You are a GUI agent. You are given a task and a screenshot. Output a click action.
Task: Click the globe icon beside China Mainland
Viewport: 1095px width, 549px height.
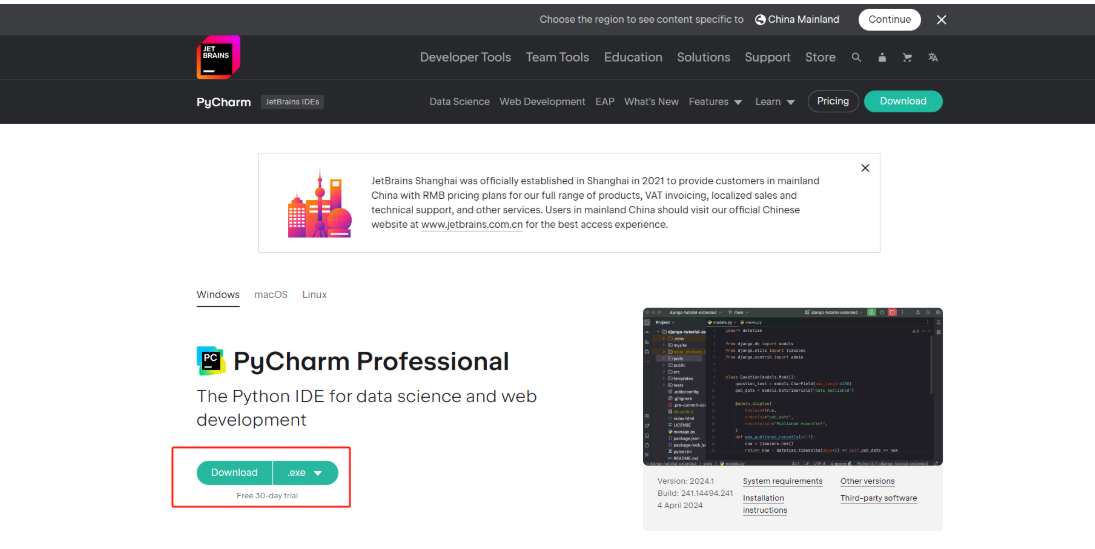760,20
